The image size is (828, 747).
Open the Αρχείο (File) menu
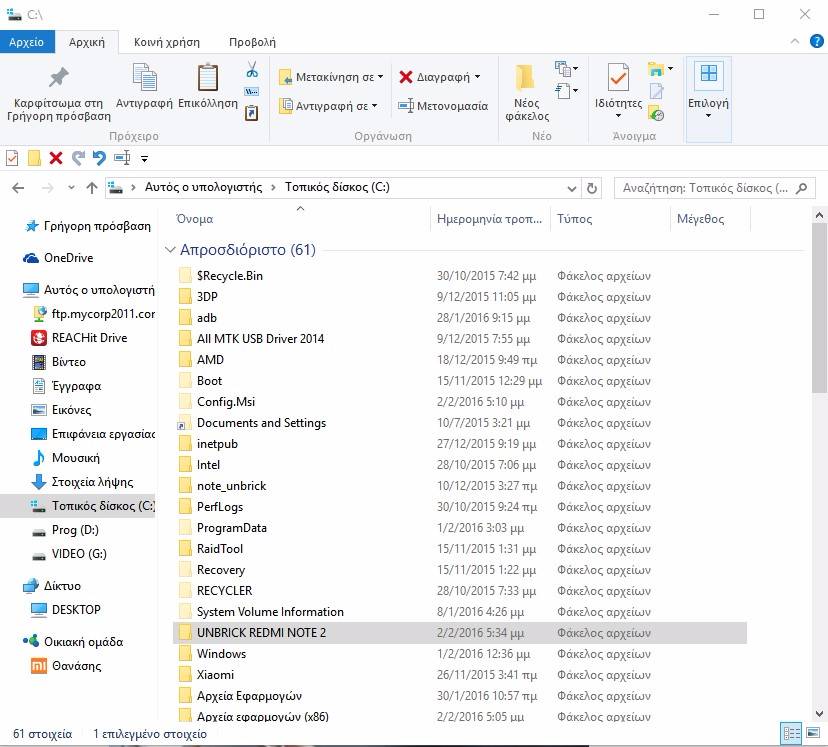[x=26, y=42]
